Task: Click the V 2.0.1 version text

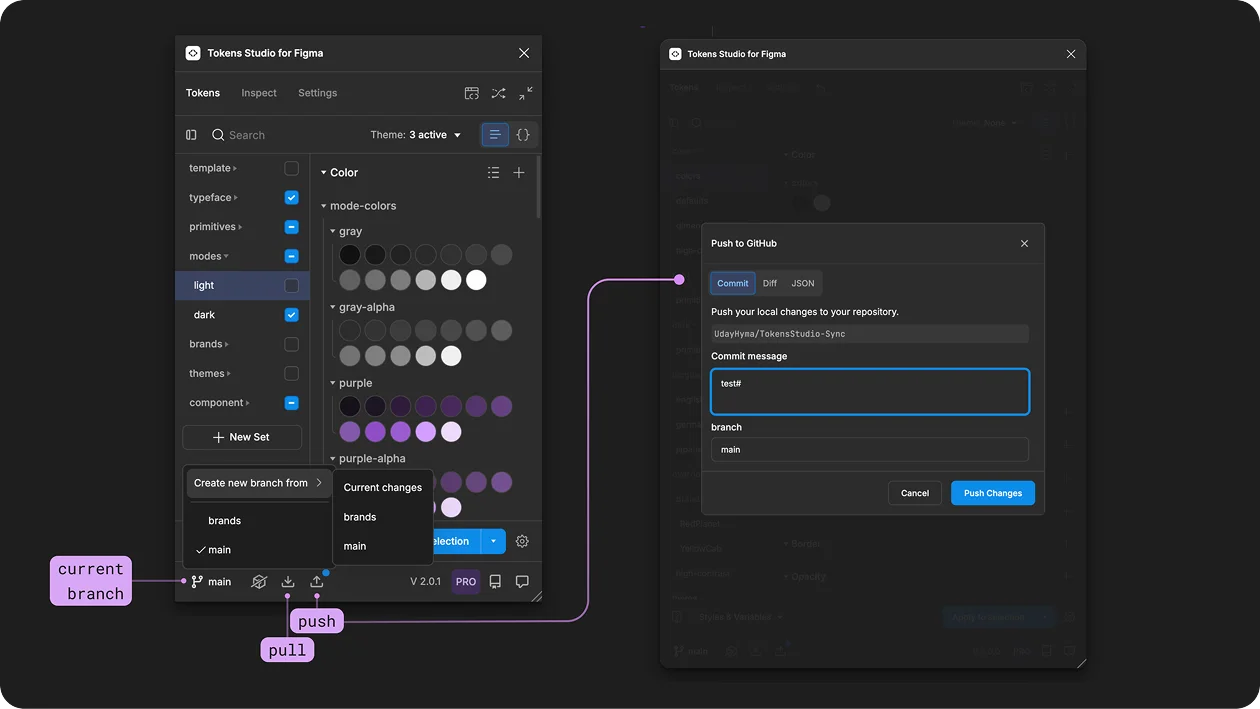Action: (425, 582)
